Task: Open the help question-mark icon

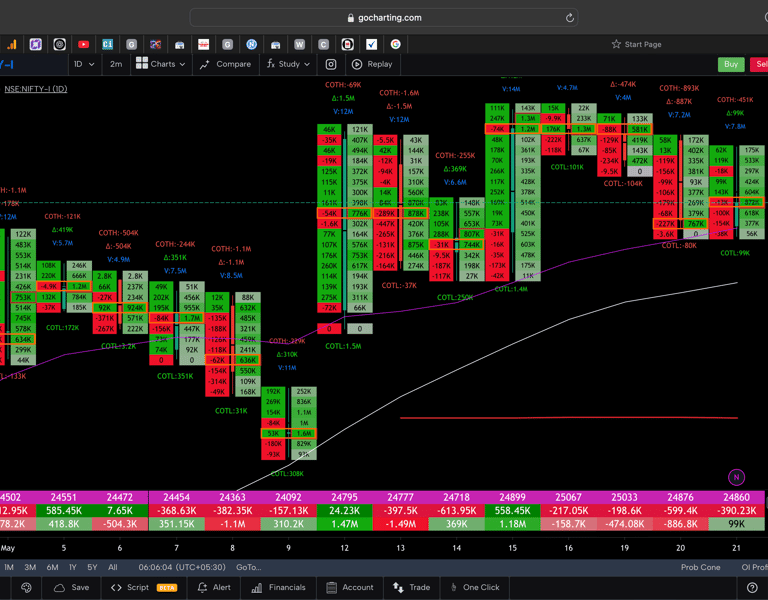Action: coord(752,587)
